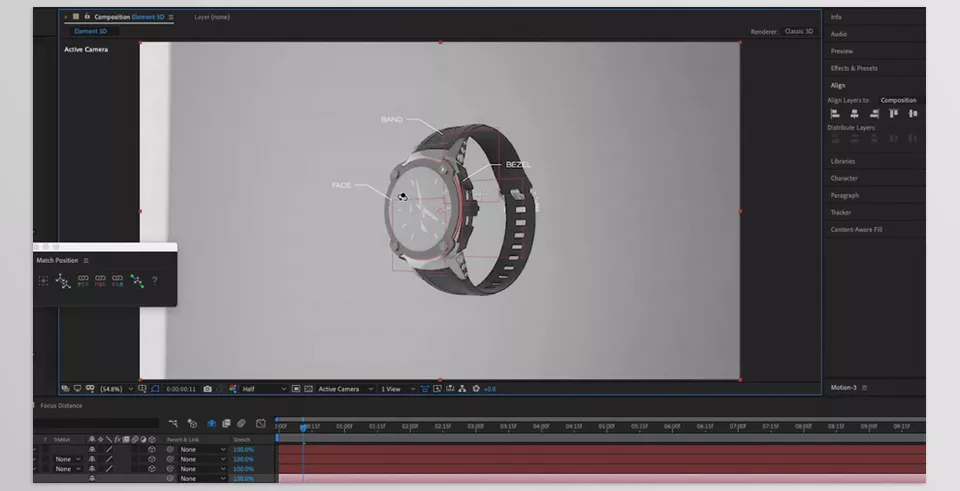Screen dimensions: 960x491
Task: Toggle hide shy layers icon in timeline
Action: pyautogui.click(x=212, y=424)
